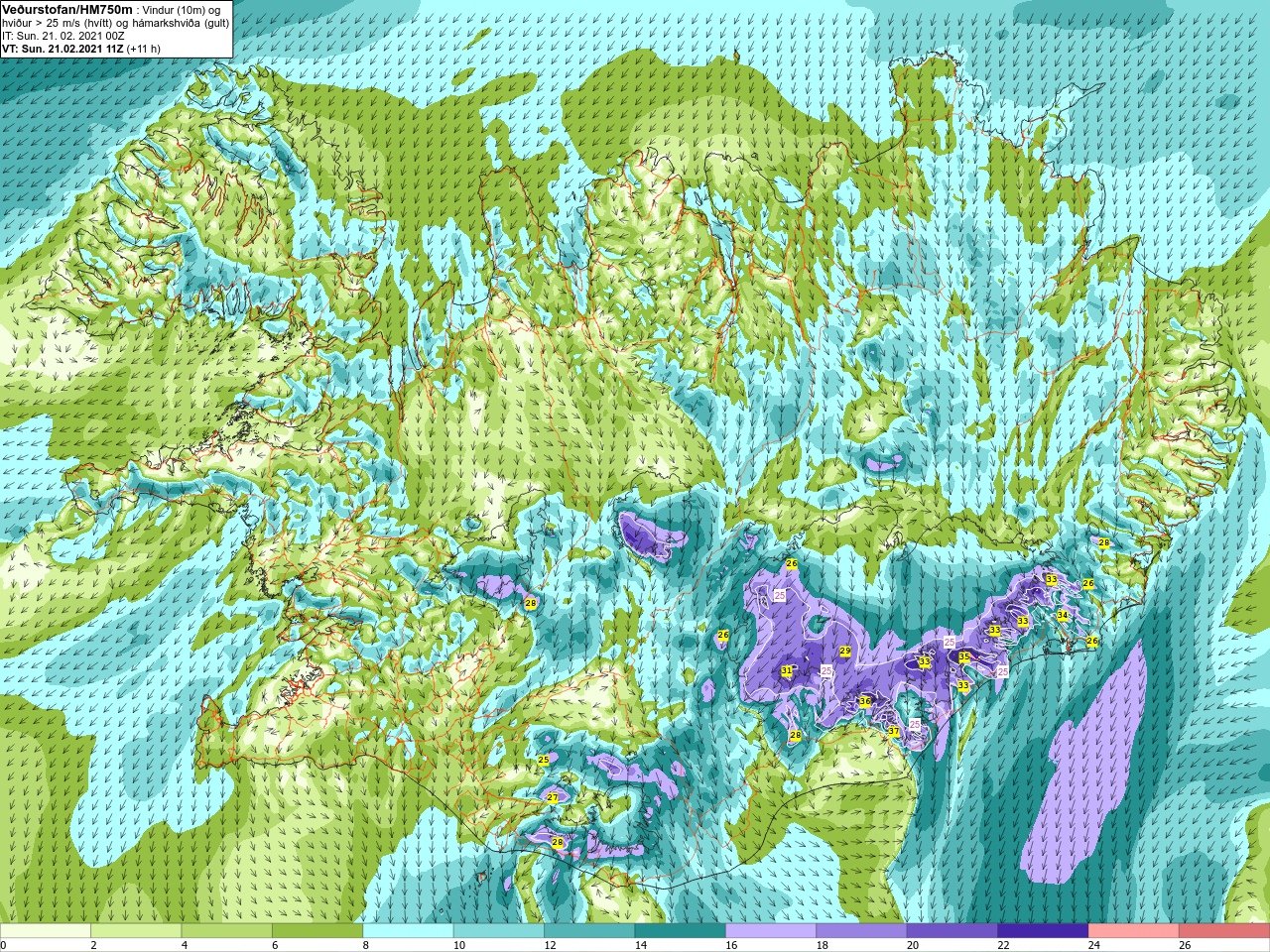This screenshot has height=952, width=1270.
Task: Select the yellow gust marker 31
Action: [x=787, y=671]
